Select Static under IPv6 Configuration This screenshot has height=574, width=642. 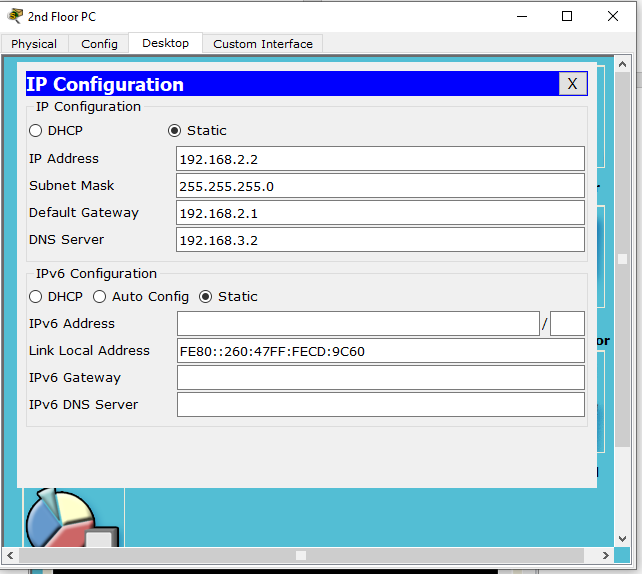pyautogui.click(x=206, y=296)
